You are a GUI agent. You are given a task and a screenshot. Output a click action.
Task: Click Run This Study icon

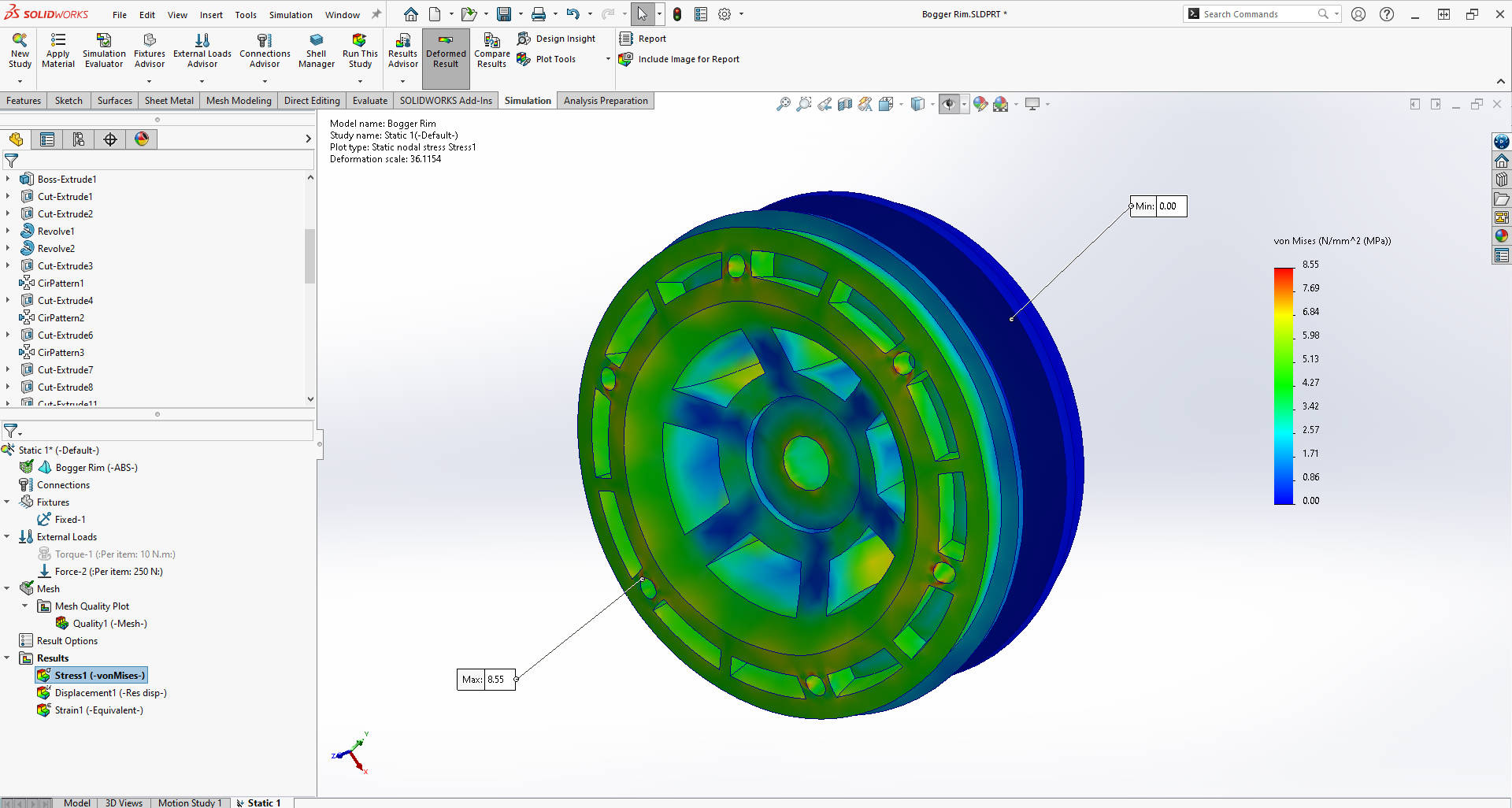(360, 41)
